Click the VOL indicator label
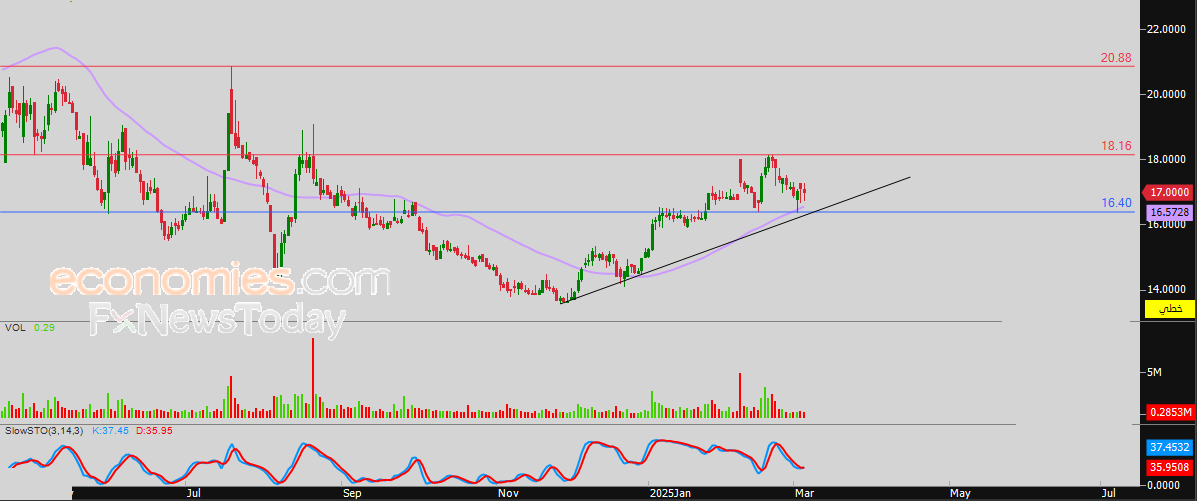The height and width of the screenshot is (501, 1197). point(15,328)
